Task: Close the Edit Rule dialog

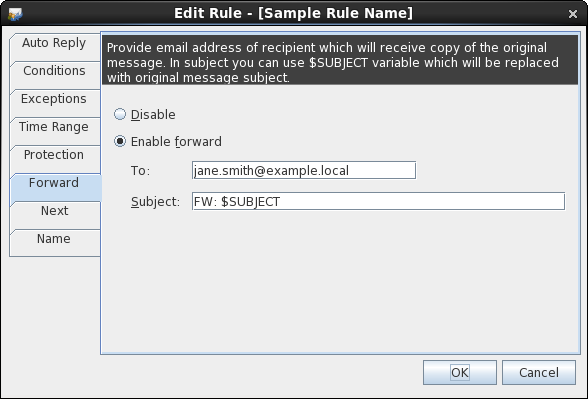Action: 573,14
